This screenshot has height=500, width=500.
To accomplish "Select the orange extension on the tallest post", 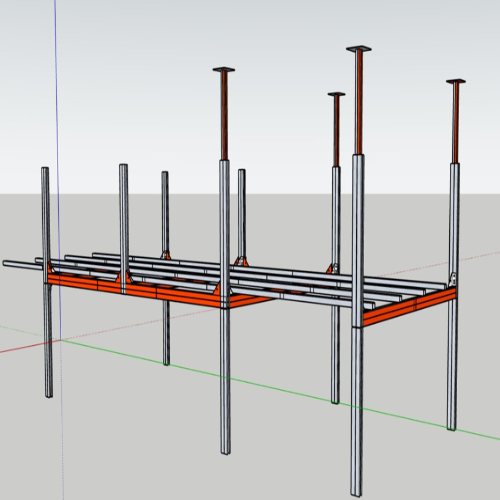I will (359, 103).
